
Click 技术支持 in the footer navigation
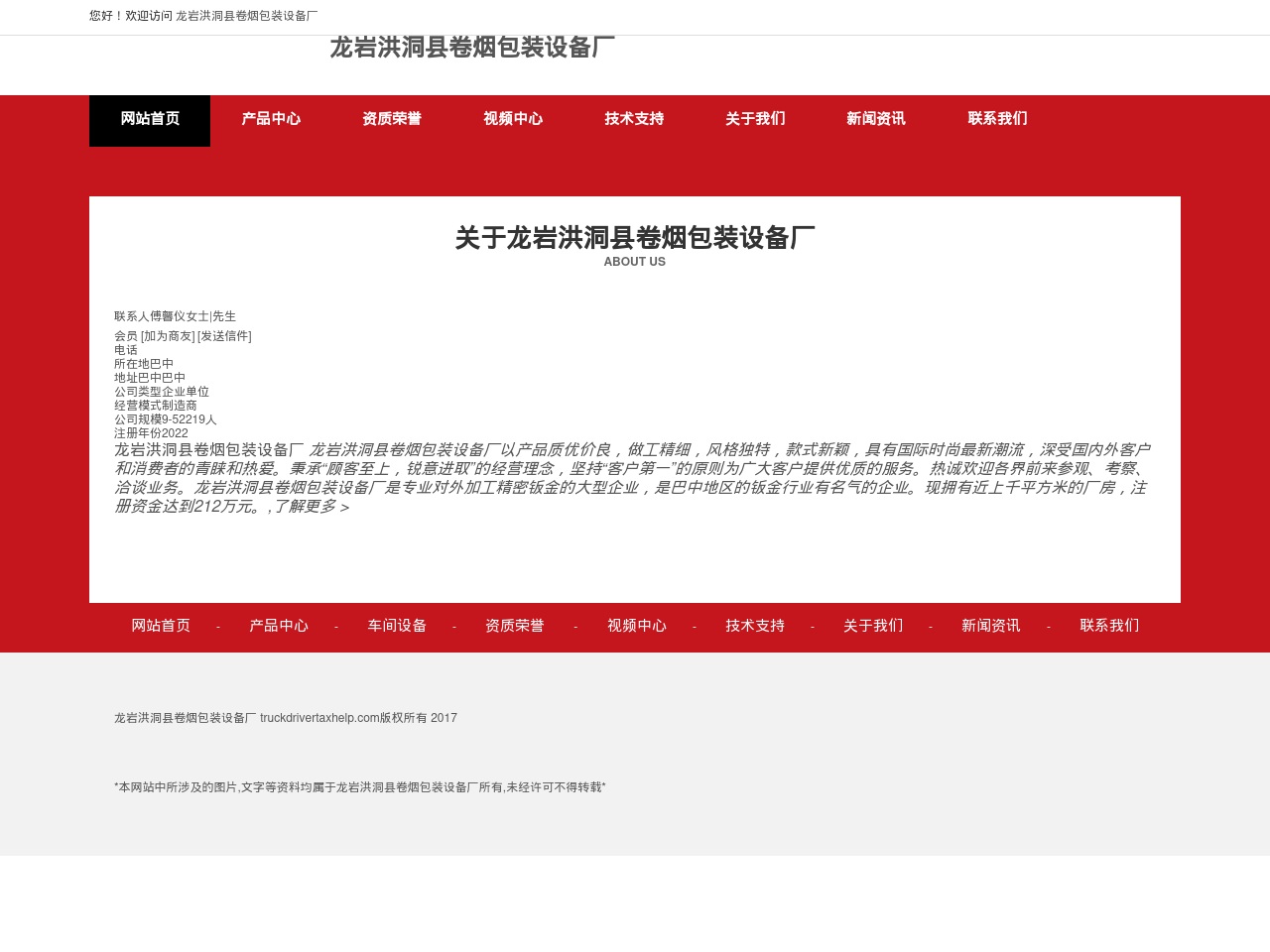click(x=755, y=626)
